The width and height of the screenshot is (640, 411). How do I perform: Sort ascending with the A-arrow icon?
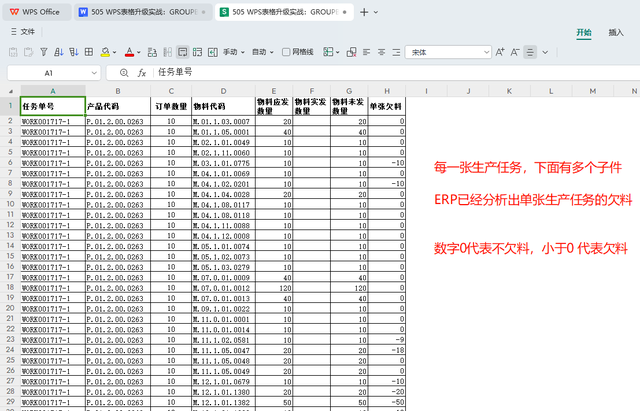coord(59,52)
